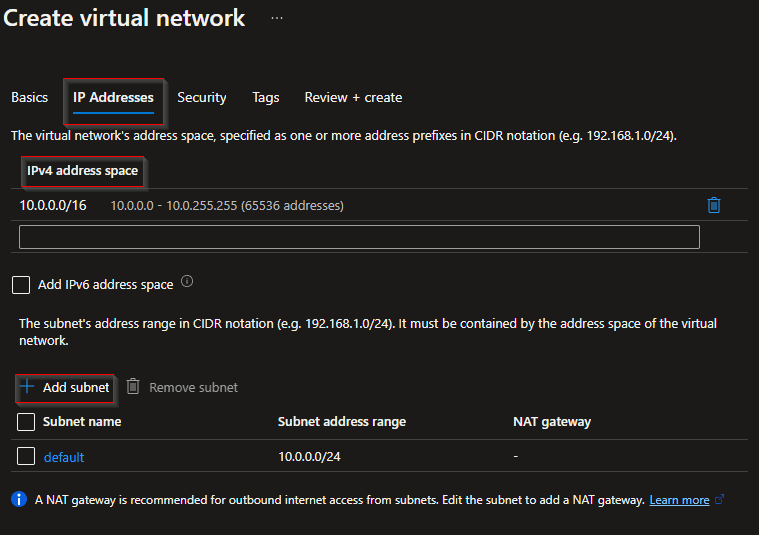Viewport: 759px width, 535px height.
Task: Select the Review + create tab
Action: (x=353, y=97)
